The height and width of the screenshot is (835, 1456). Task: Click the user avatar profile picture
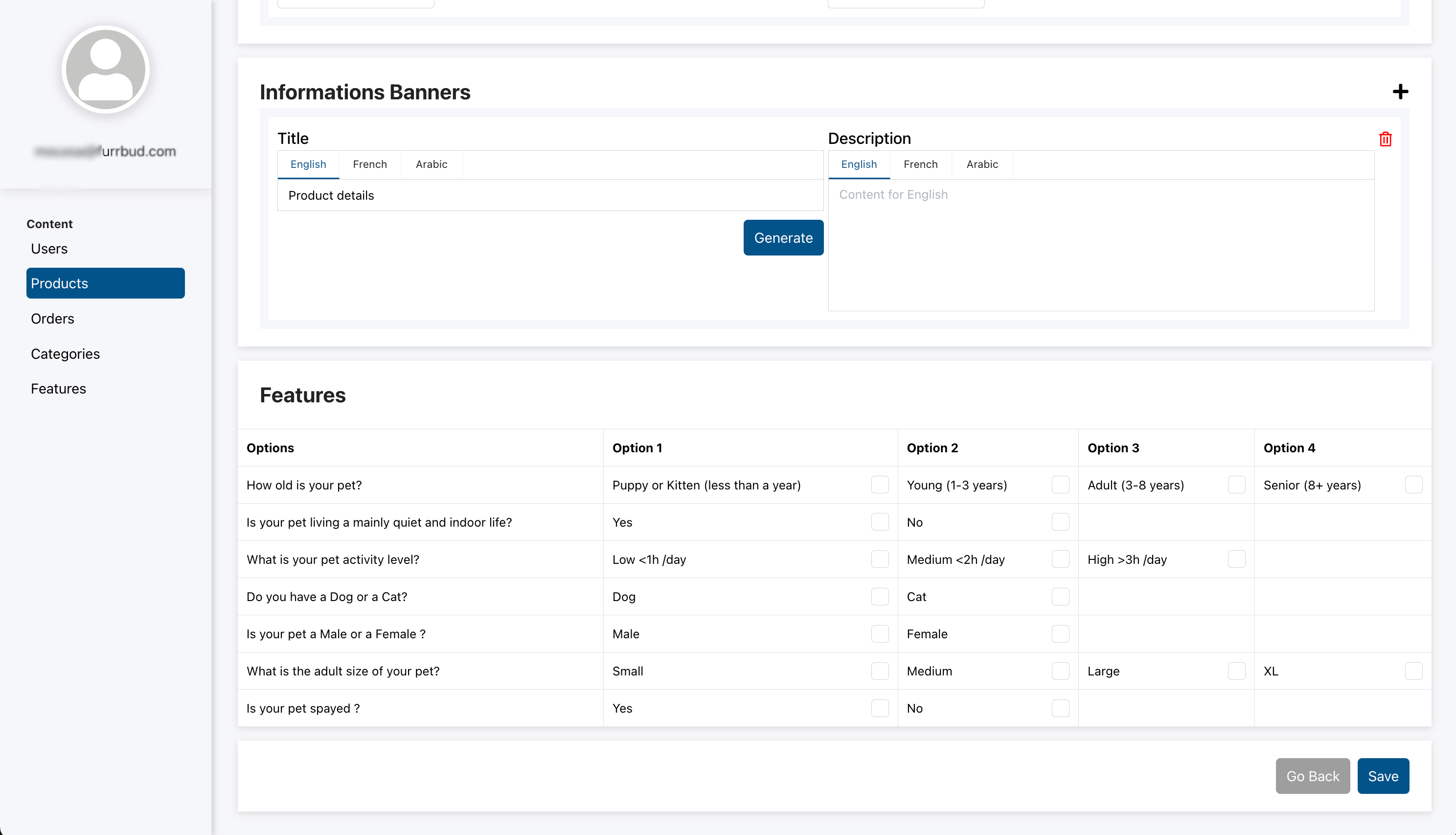[106, 70]
